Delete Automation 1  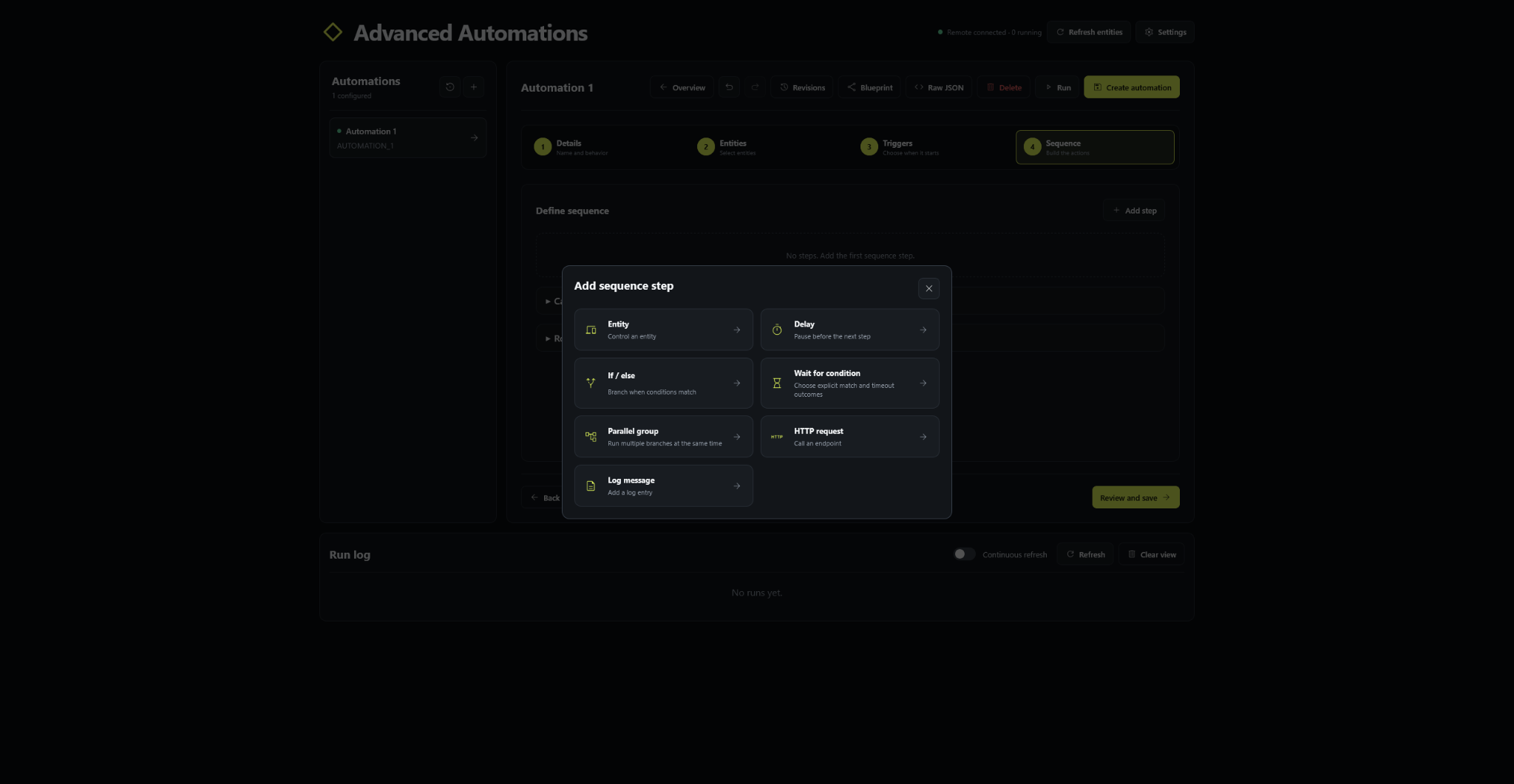pyautogui.click(x=1004, y=87)
